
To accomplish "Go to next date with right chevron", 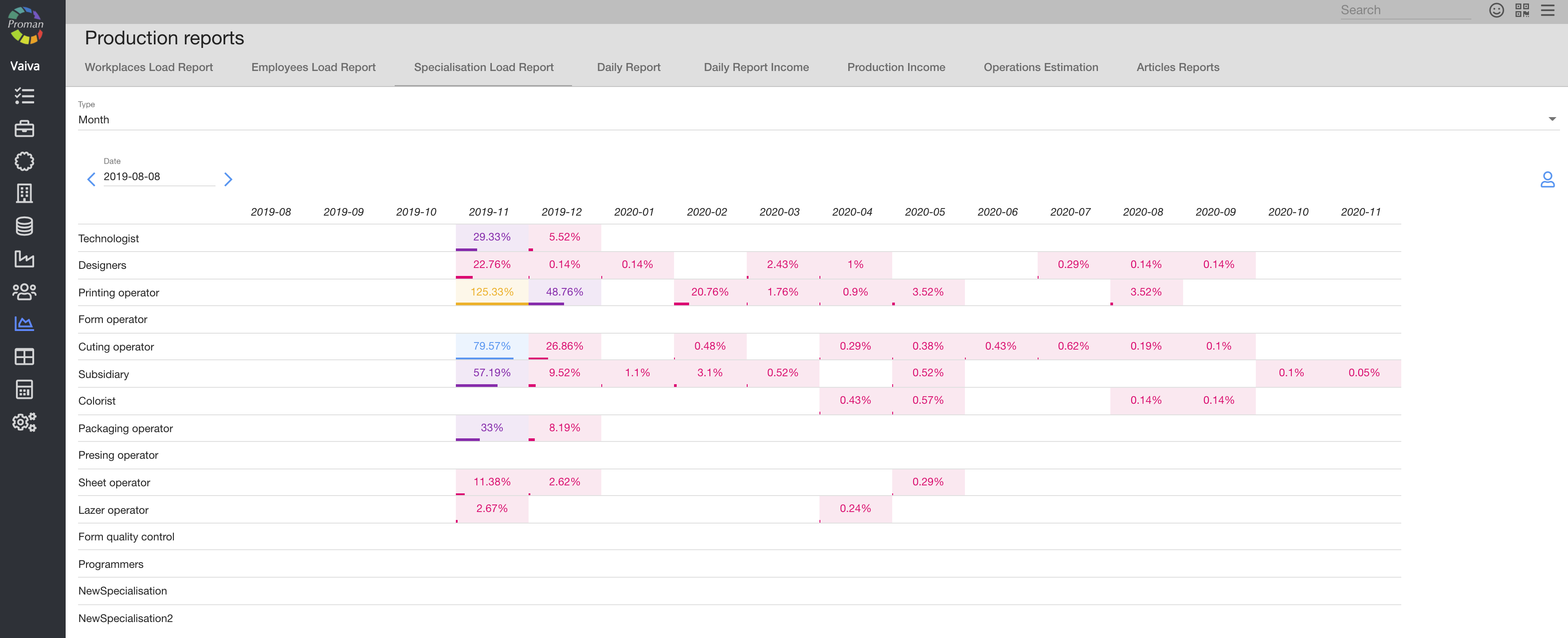I will (x=228, y=179).
